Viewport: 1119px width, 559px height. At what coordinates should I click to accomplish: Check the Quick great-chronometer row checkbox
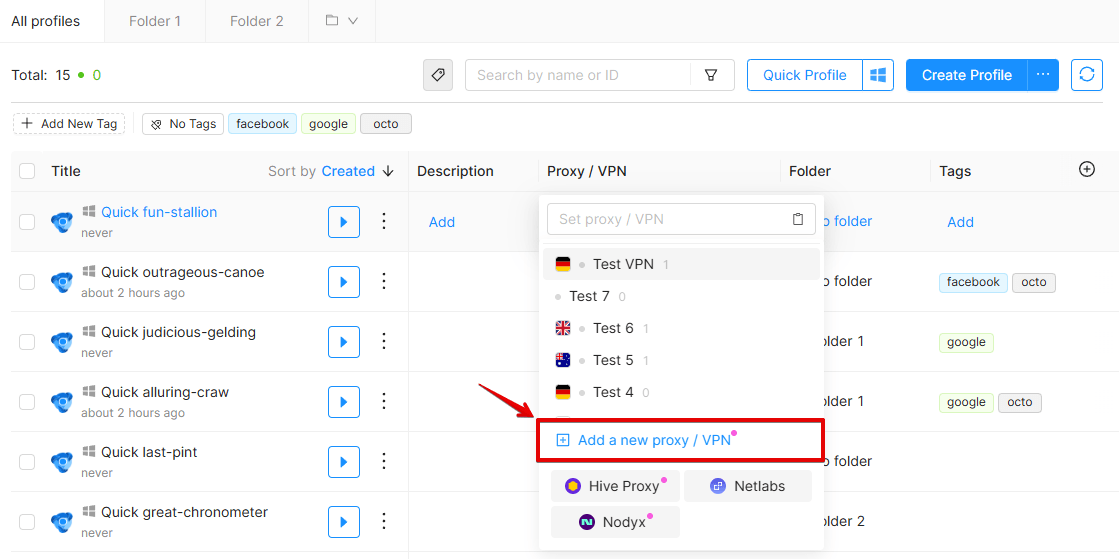(27, 522)
